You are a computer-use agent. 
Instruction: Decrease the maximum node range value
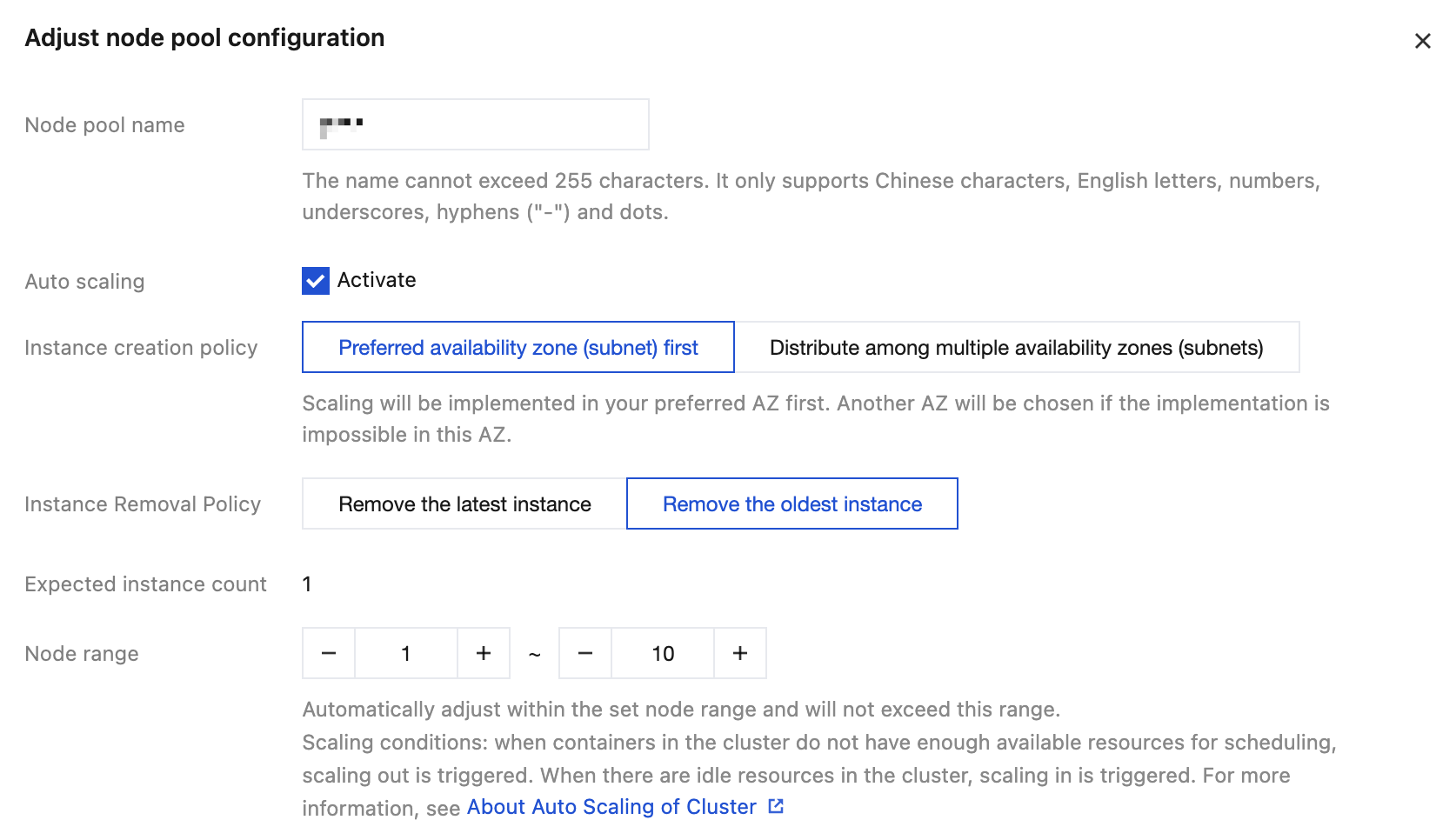tap(585, 653)
